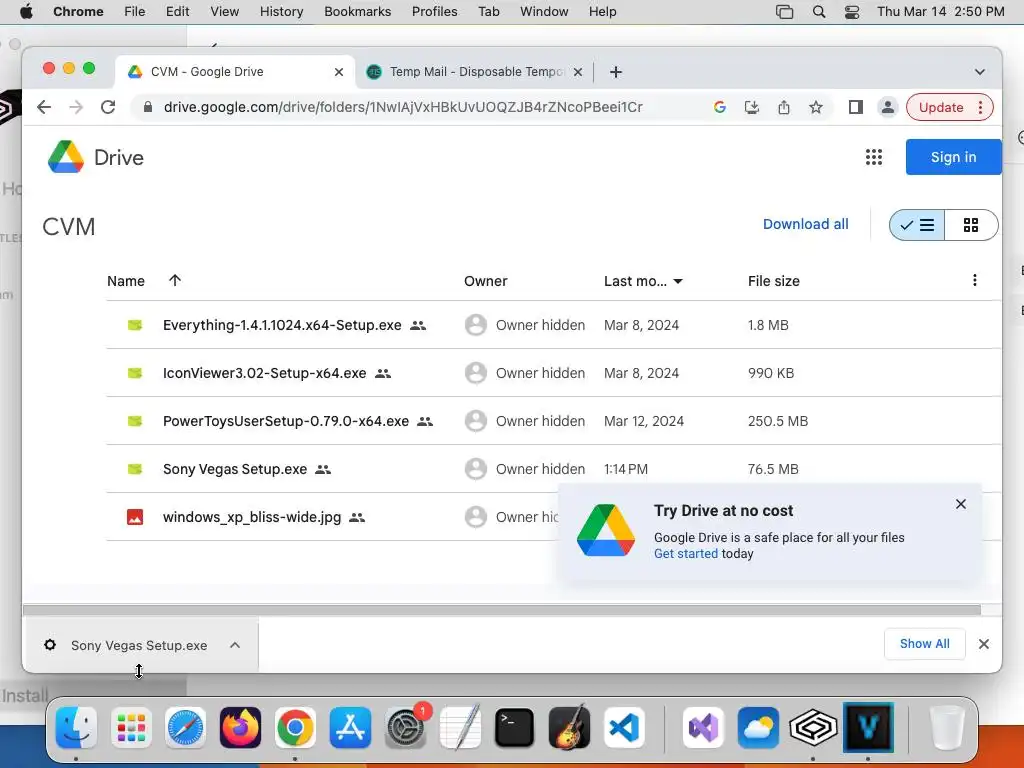1024x768 pixels.
Task: Click the install app icon in address bar
Action: click(x=752, y=107)
